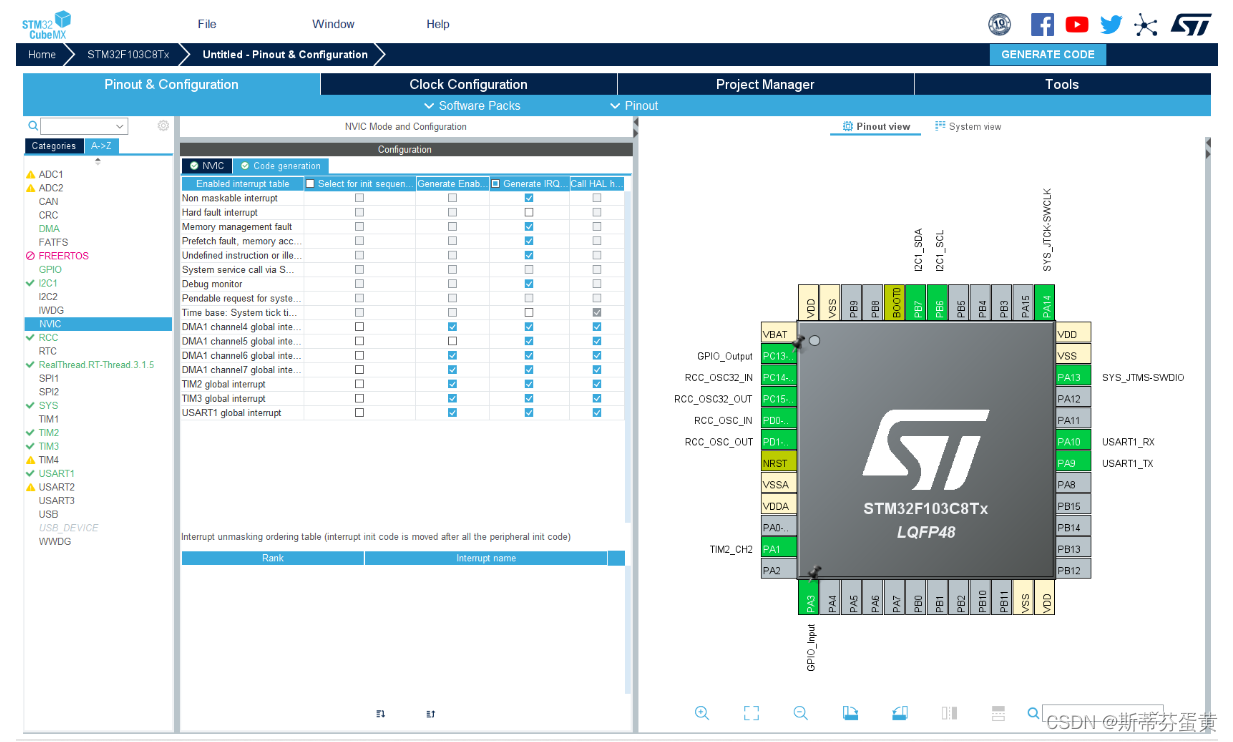The width and height of the screenshot is (1233, 742).
Task: Select the BOOT0 pin on chip
Action: tap(897, 301)
